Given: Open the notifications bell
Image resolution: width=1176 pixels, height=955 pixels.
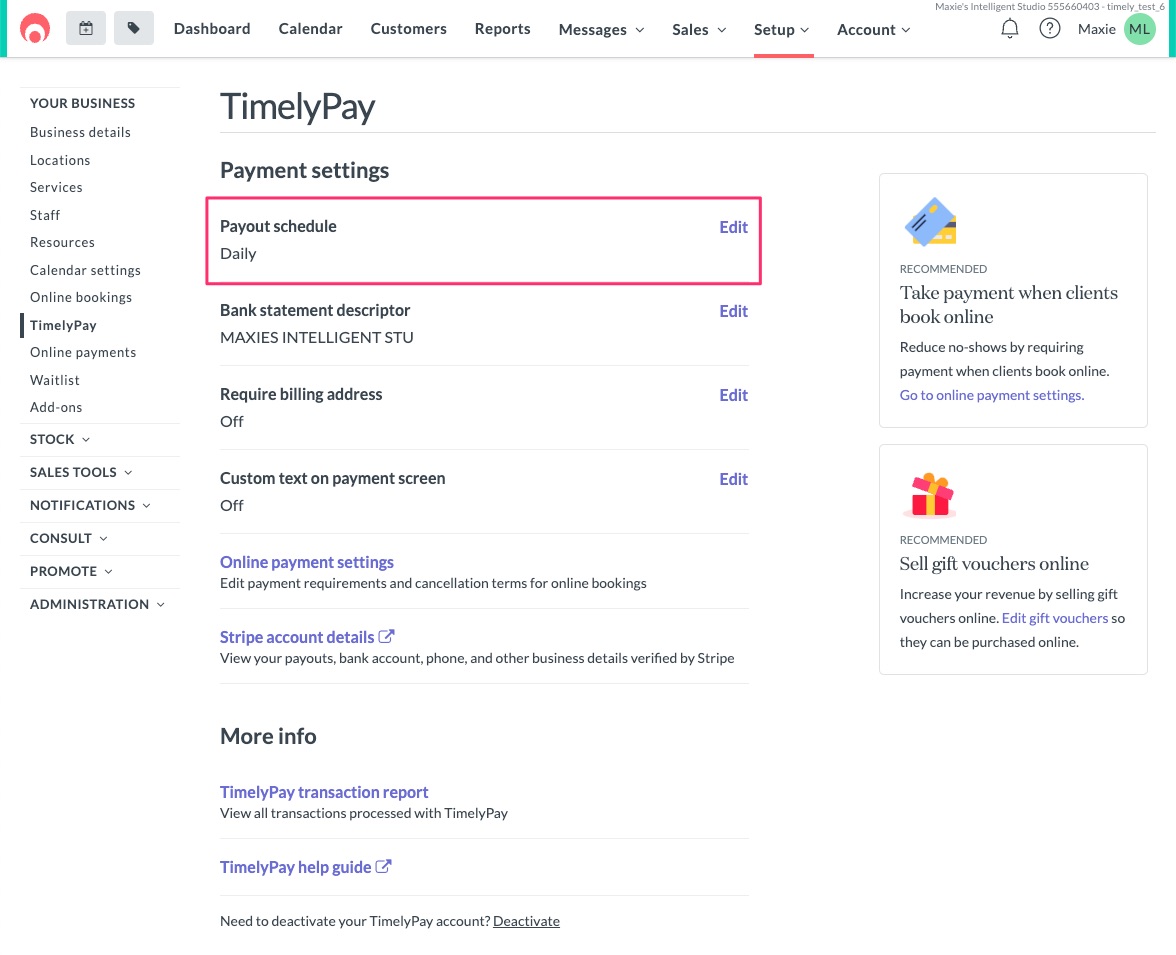Looking at the screenshot, I should (1010, 29).
